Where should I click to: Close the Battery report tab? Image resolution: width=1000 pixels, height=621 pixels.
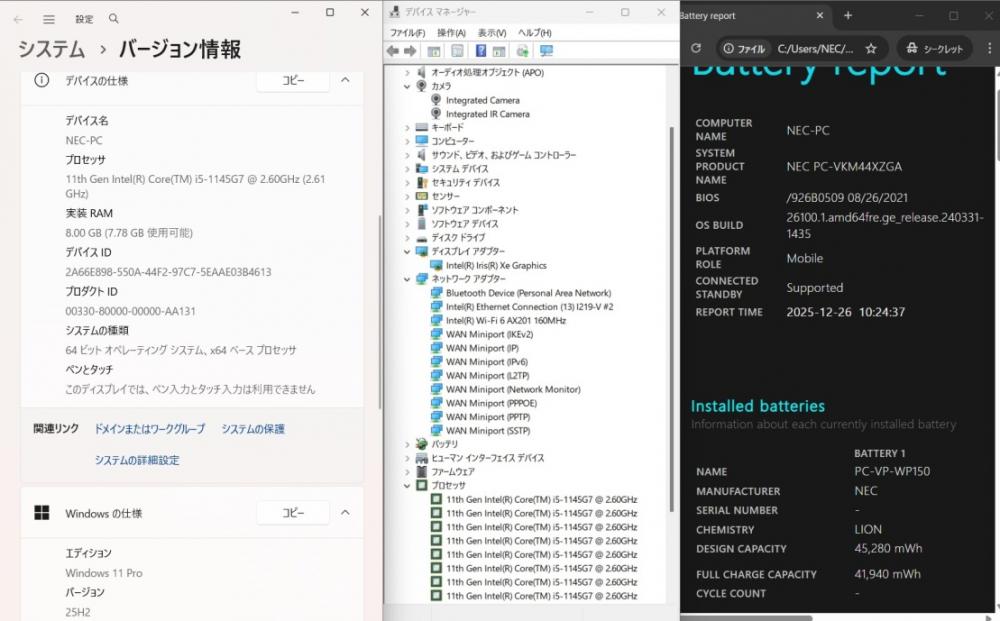820,15
